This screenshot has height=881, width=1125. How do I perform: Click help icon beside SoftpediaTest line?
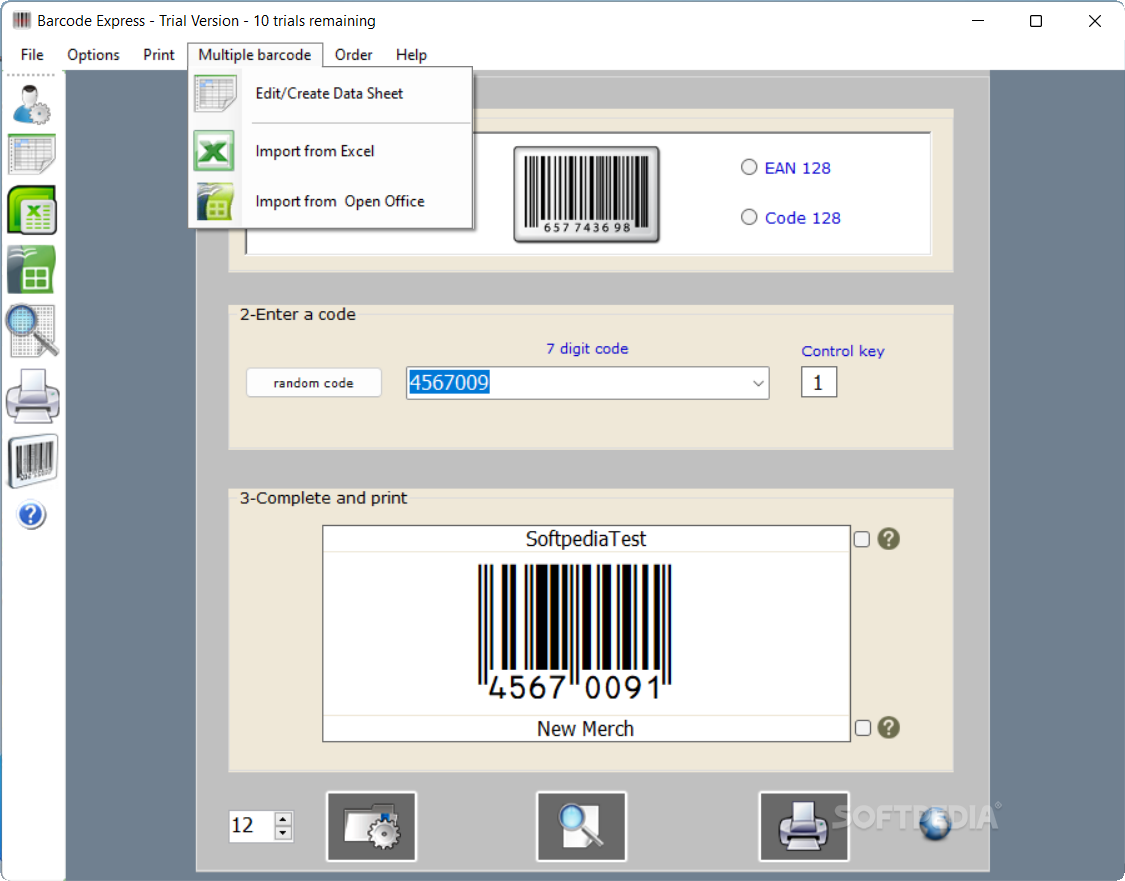[888, 539]
